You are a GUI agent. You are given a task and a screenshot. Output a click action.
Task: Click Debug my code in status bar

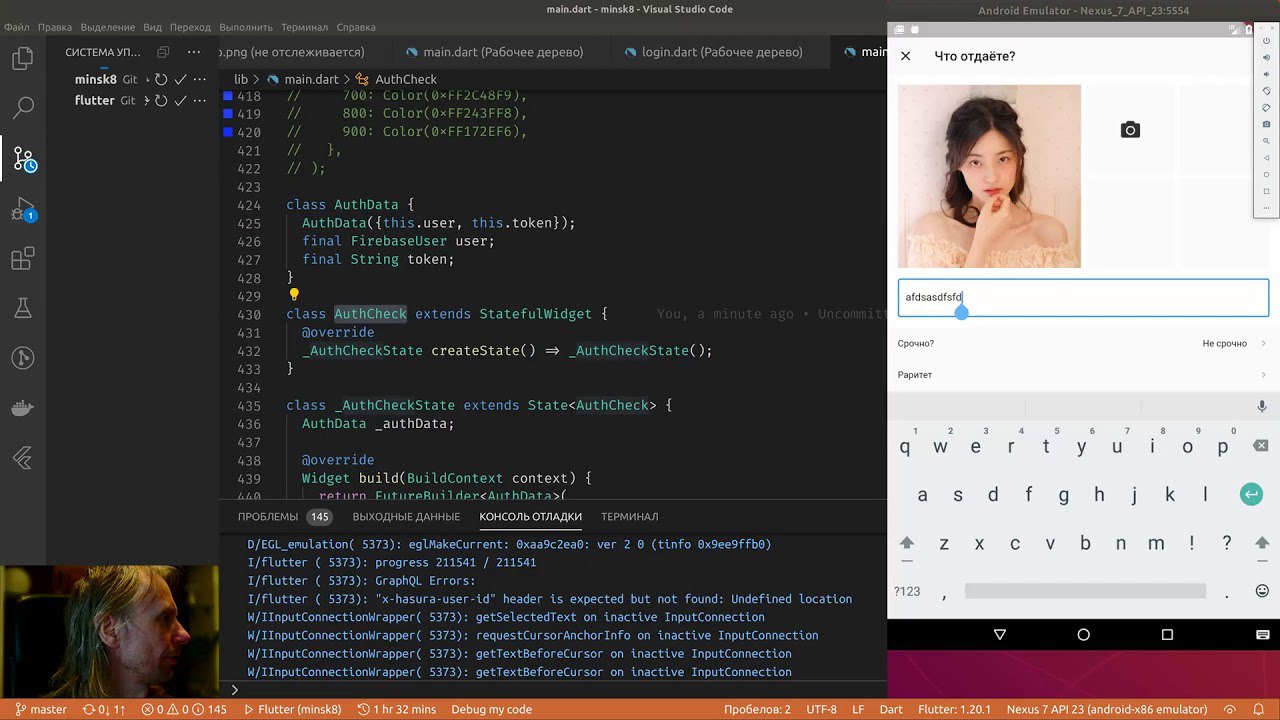point(492,709)
